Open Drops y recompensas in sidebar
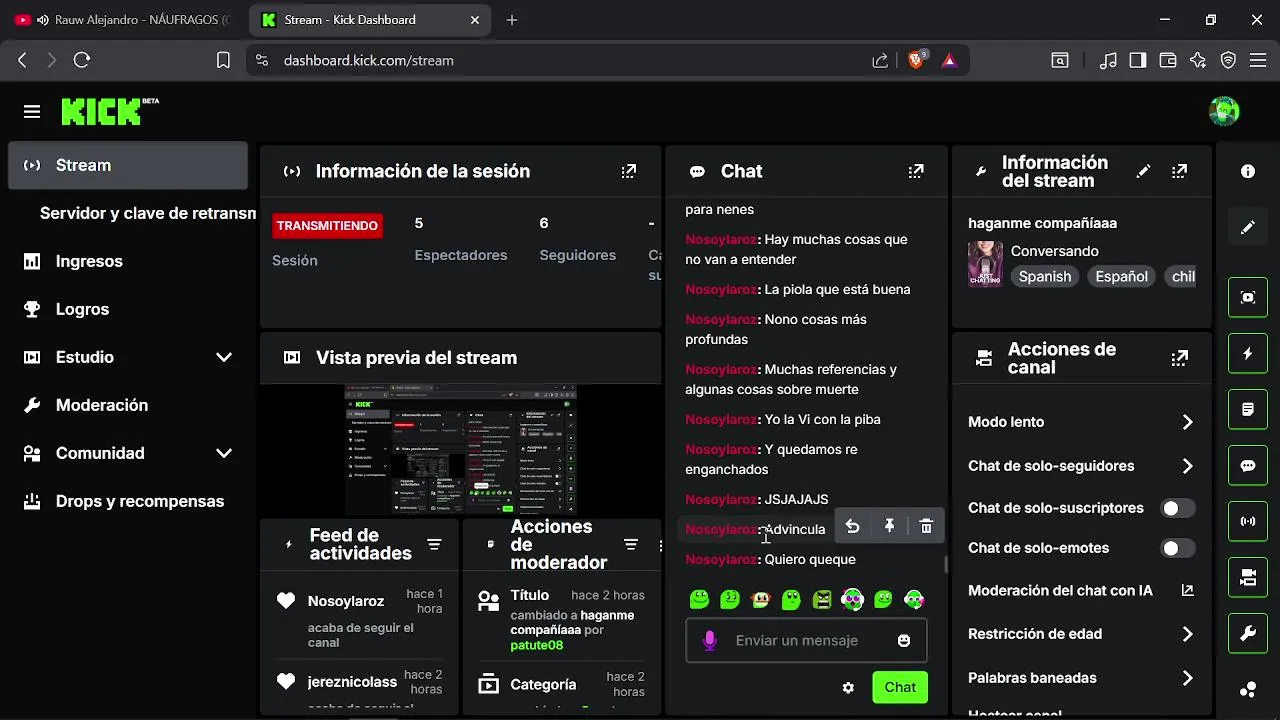Image resolution: width=1280 pixels, height=720 pixels. [x=129, y=501]
